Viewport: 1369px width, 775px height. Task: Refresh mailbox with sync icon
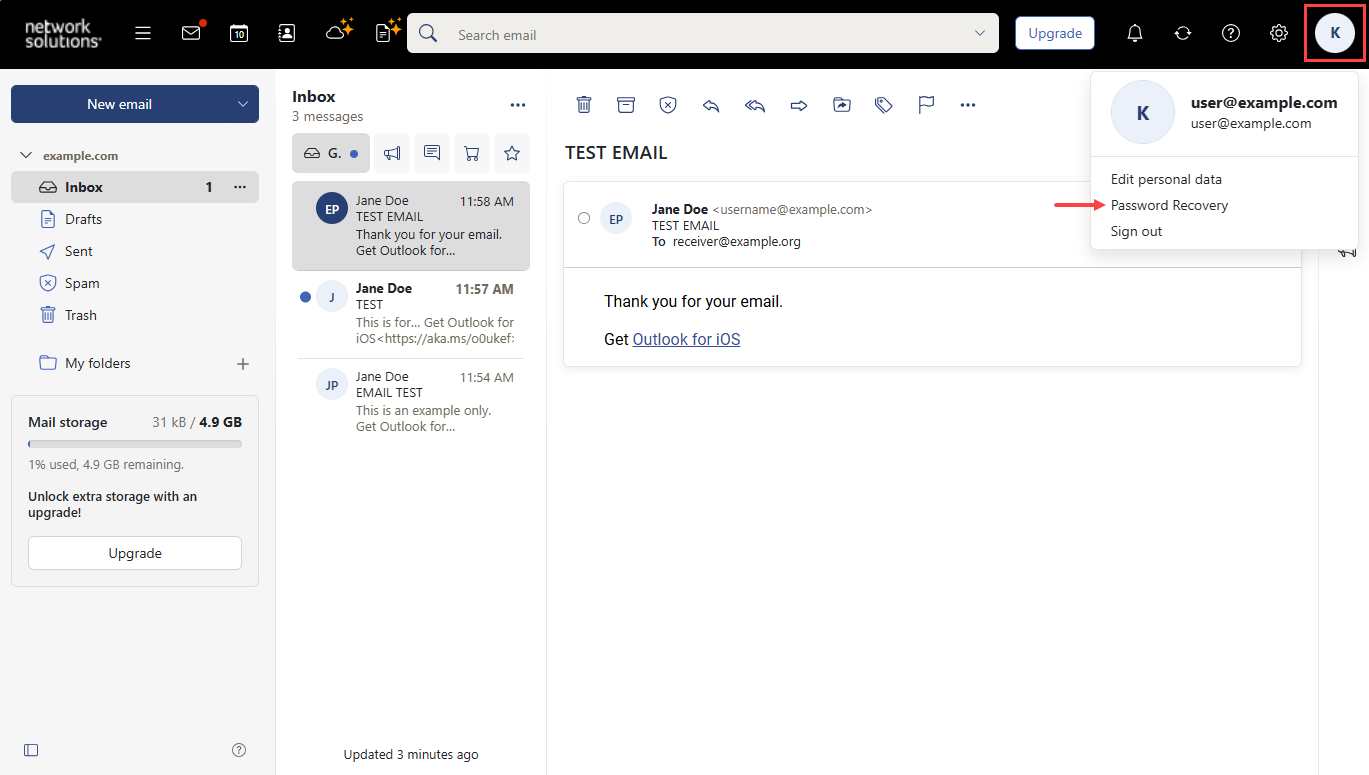pyautogui.click(x=1183, y=33)
